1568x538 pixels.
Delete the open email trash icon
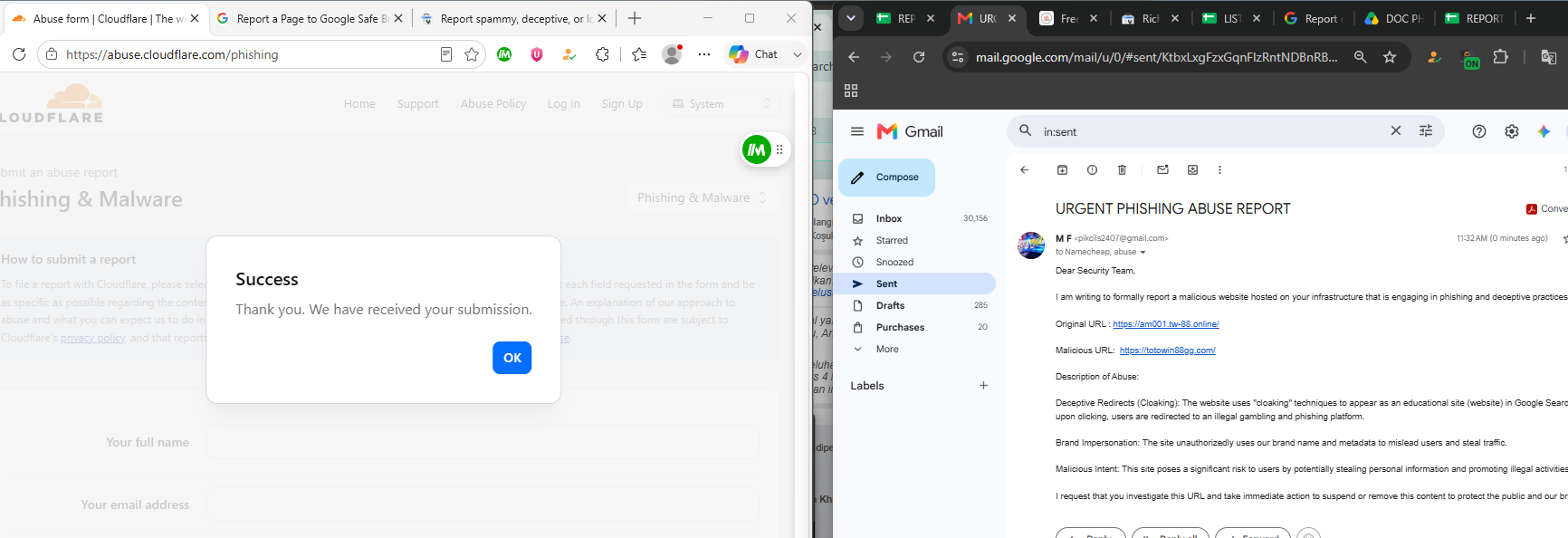tap(1122, 169)
